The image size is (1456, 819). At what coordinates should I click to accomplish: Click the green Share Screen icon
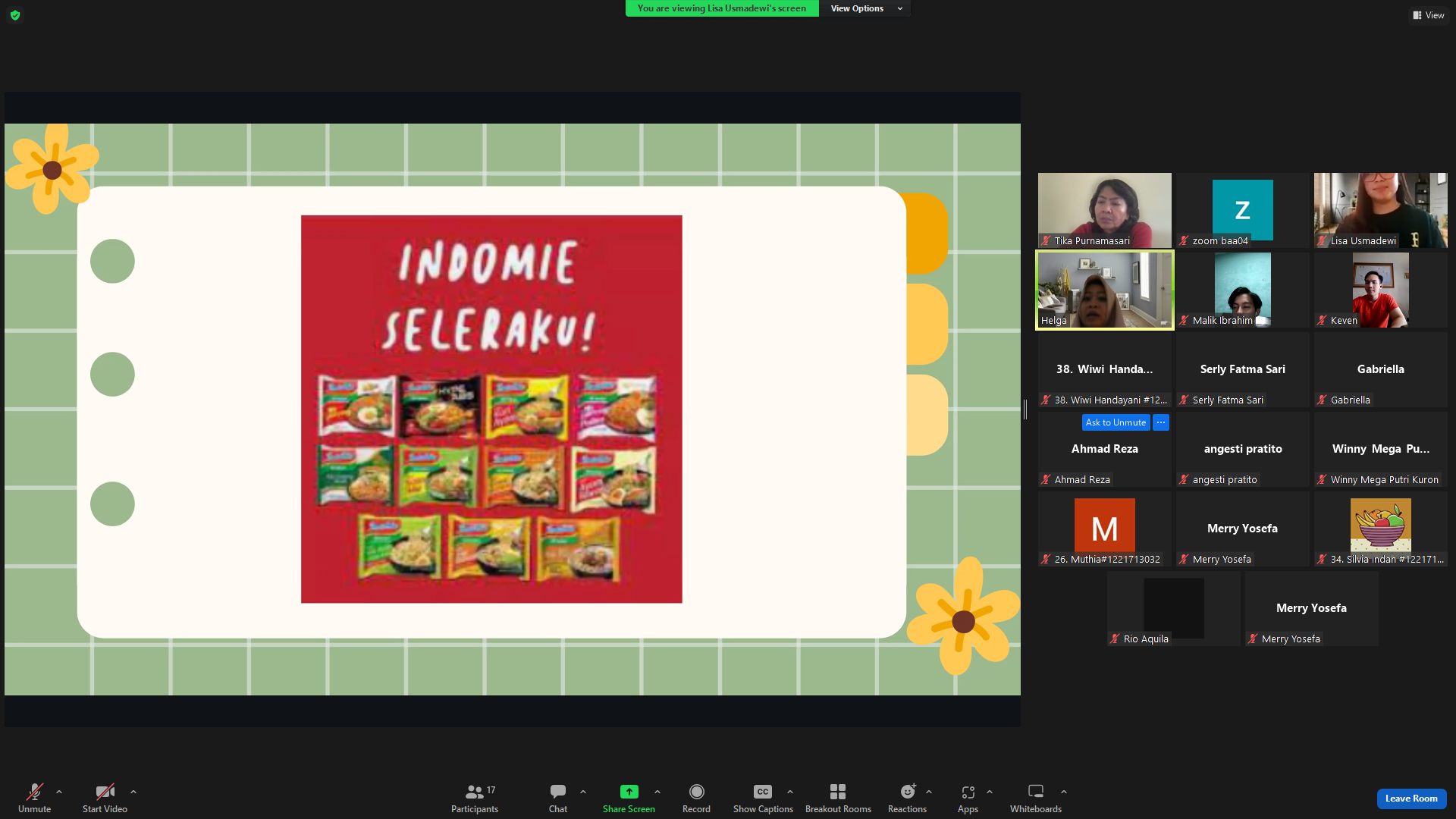629,792
